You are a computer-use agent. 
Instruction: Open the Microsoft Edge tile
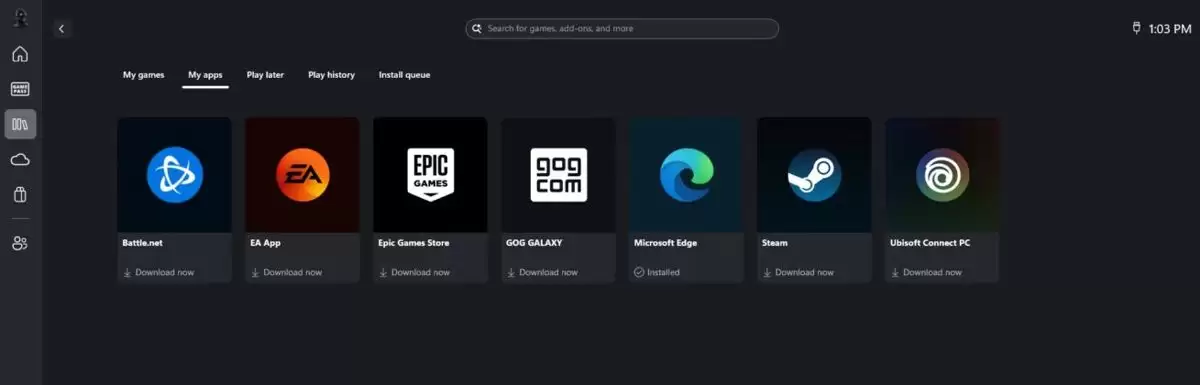click(686, 200)
